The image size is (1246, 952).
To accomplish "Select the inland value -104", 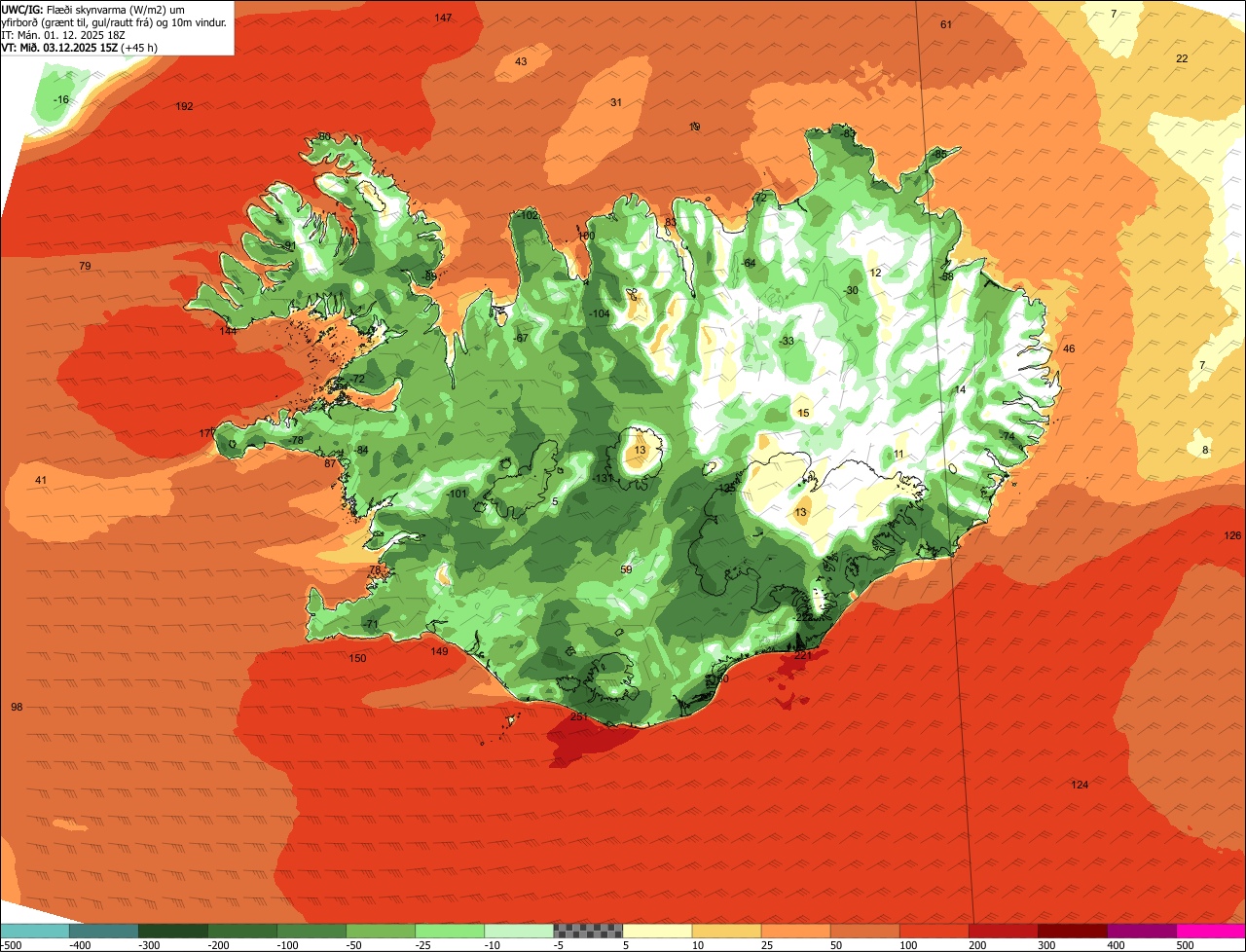I will tap(600, 313).
